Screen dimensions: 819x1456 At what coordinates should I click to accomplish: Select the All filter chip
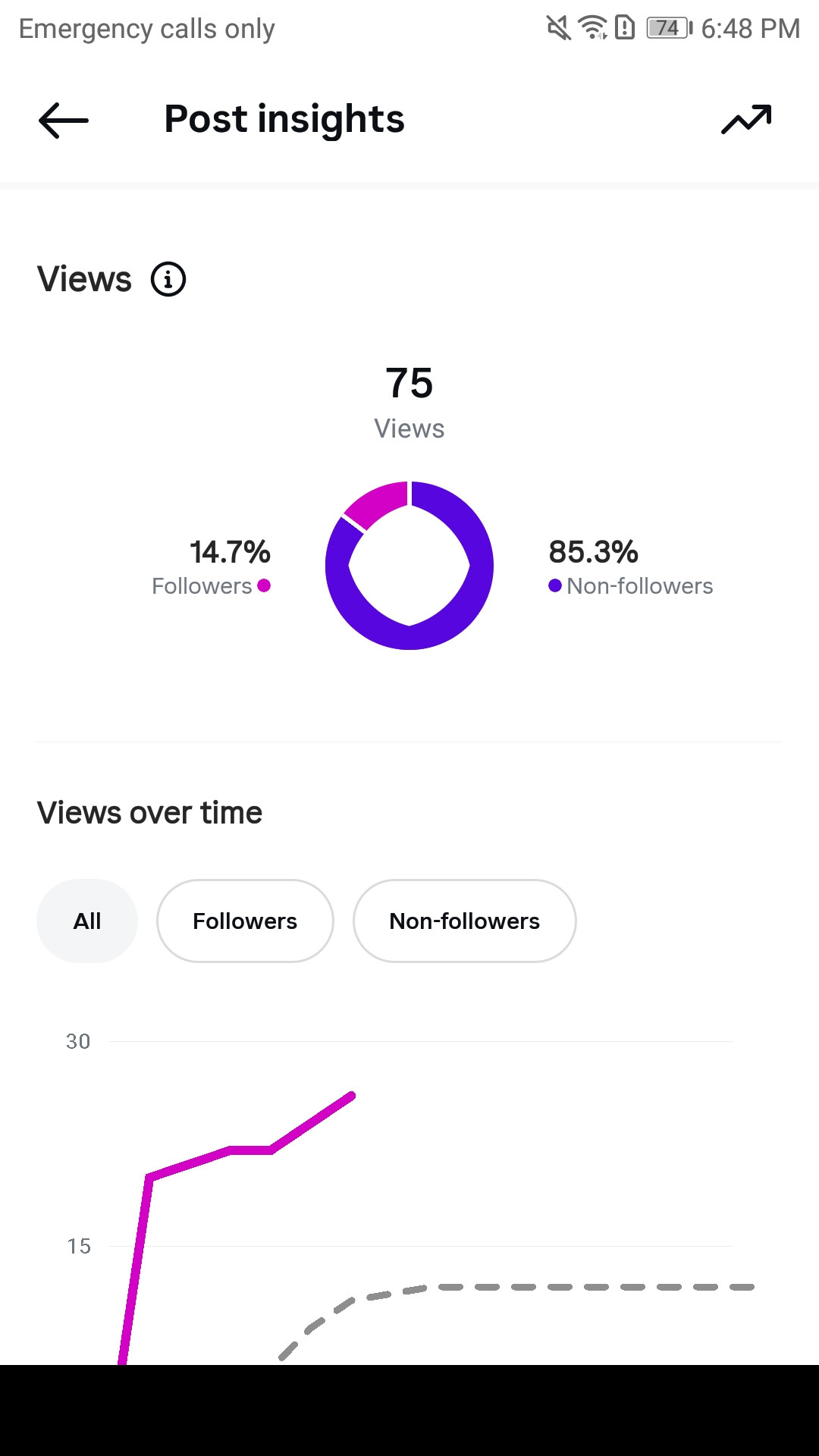coord(87,921)
